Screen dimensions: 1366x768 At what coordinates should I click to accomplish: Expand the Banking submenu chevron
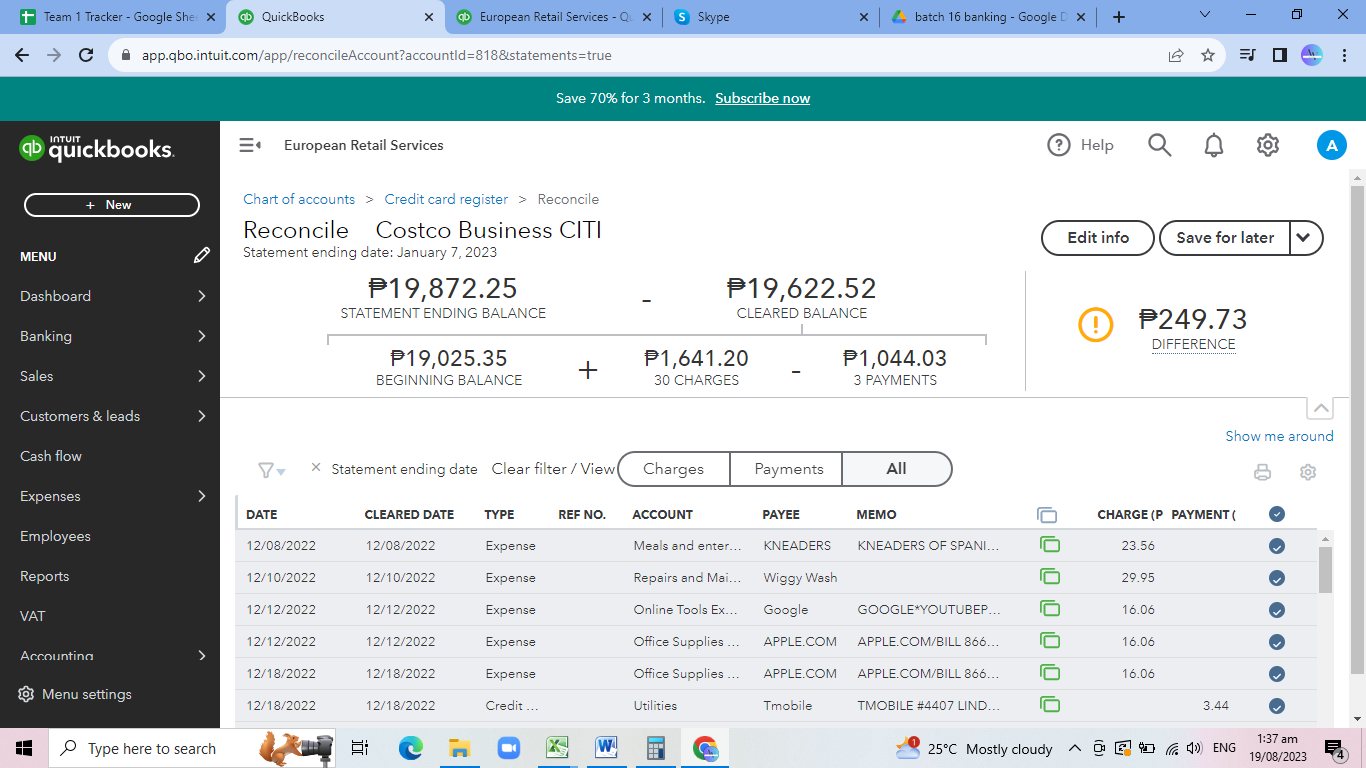pos(202,336)
